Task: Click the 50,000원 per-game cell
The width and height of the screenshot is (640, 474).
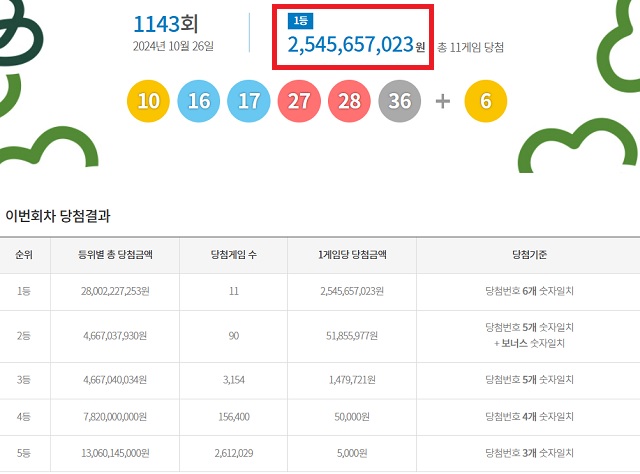Action: (x=352, y=416)
